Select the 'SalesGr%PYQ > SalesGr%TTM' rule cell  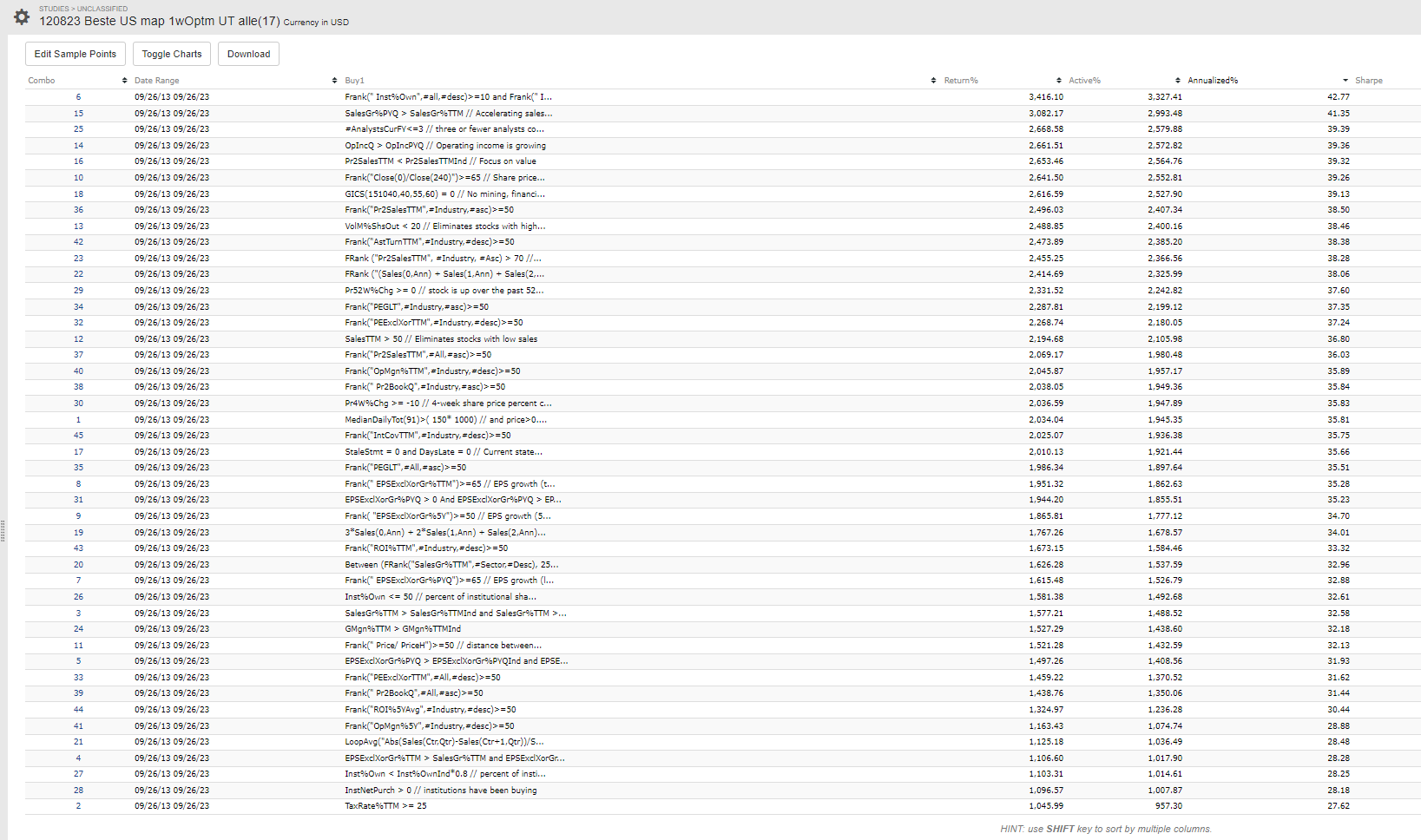449,114
